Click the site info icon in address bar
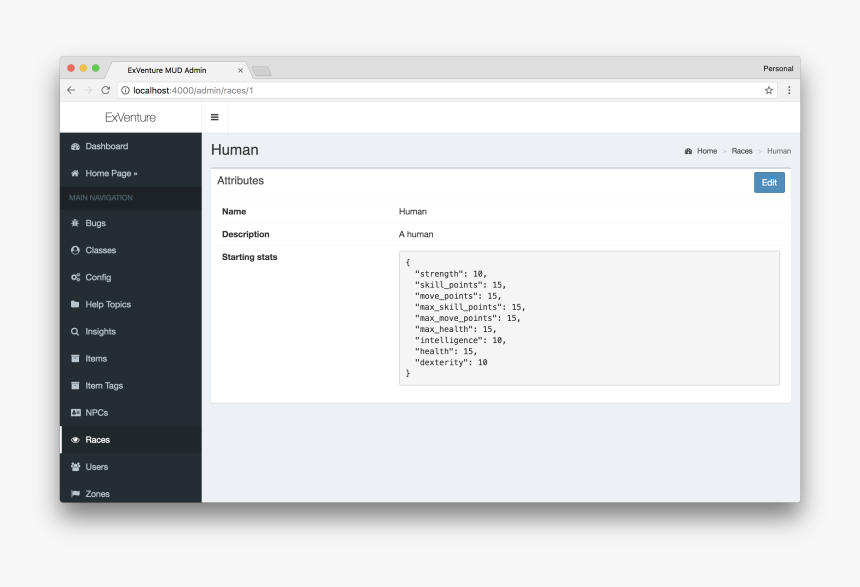Screen dimensions: 860x587 125,91
